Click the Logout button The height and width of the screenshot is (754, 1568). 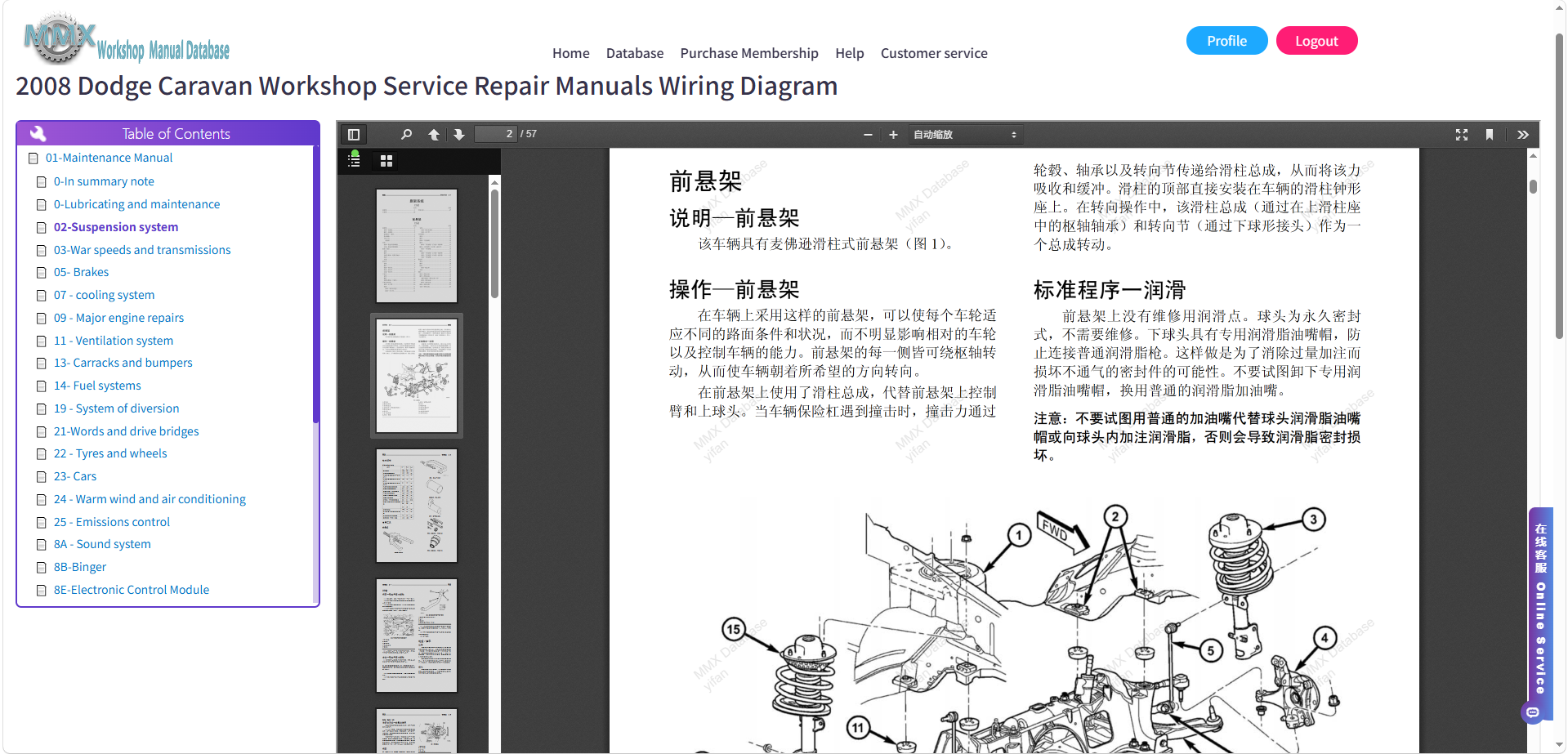(x=1316, y=41)
